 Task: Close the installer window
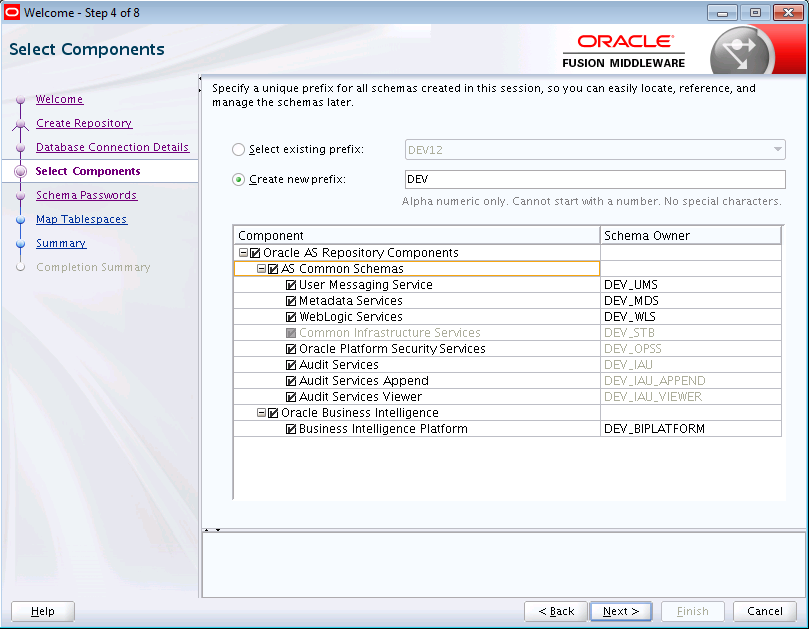click(789, 13)
